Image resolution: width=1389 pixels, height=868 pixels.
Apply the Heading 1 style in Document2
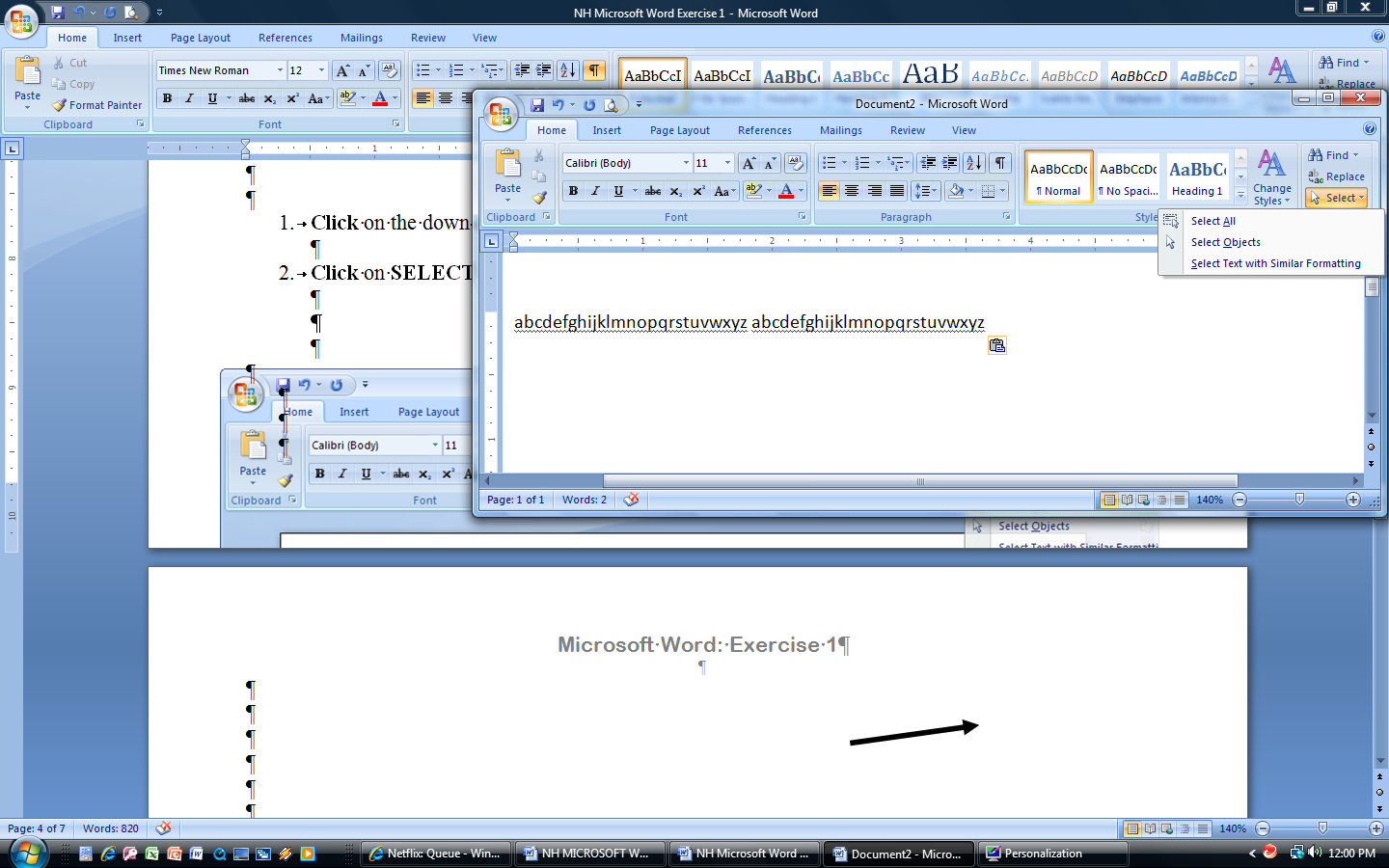1197,177
